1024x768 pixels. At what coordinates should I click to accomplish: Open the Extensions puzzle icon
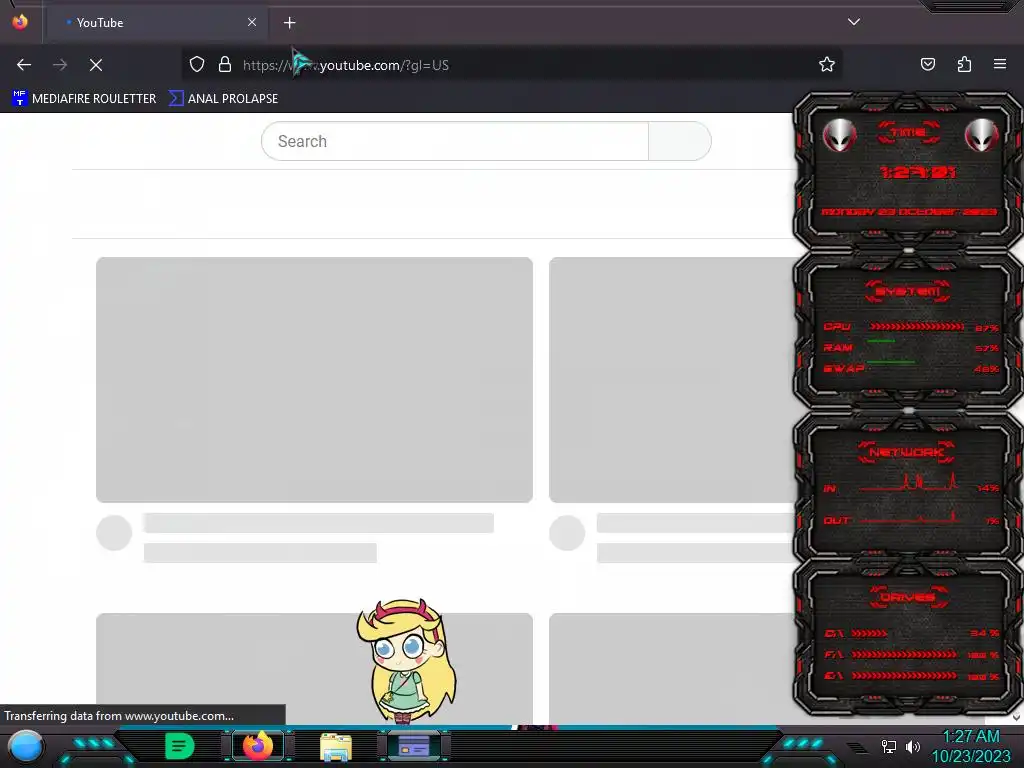964,64
